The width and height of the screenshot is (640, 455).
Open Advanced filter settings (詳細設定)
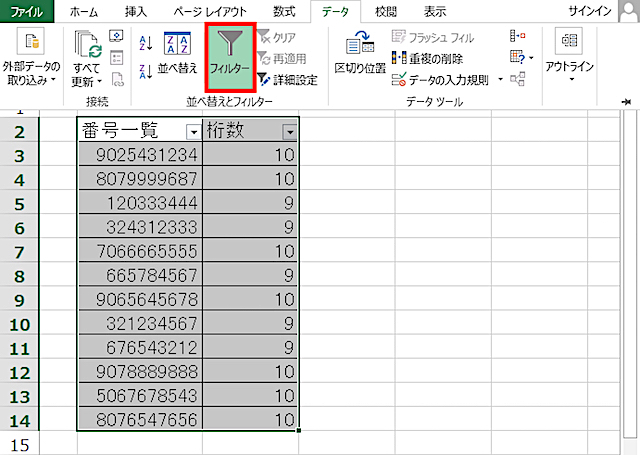tap(287, 79)
